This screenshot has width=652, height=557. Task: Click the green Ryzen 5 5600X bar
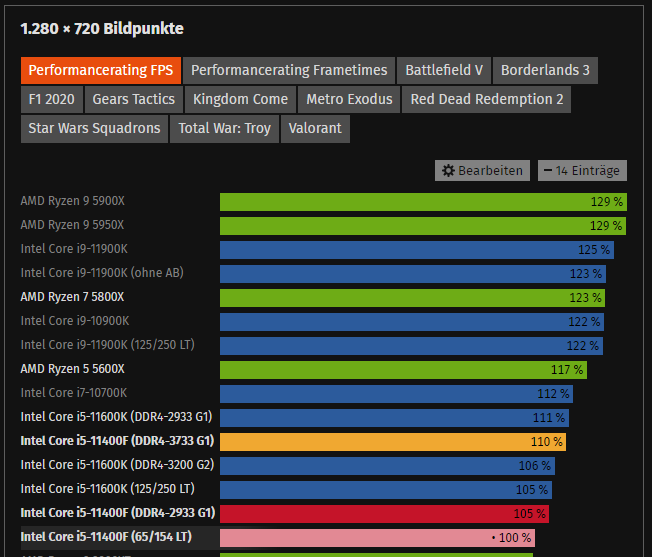(x=403, y=370)
